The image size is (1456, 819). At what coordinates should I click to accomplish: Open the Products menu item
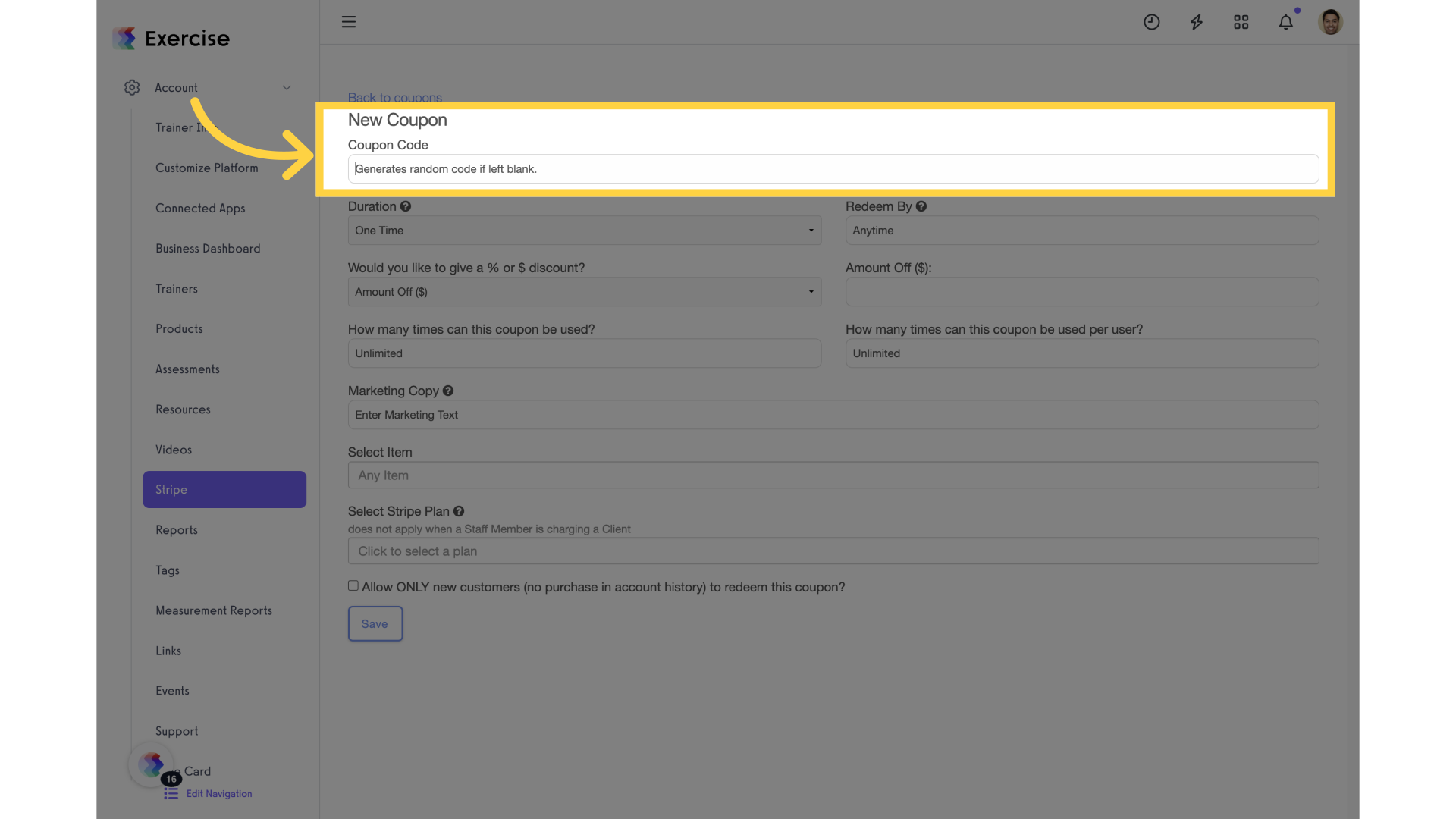pos(179,329)
